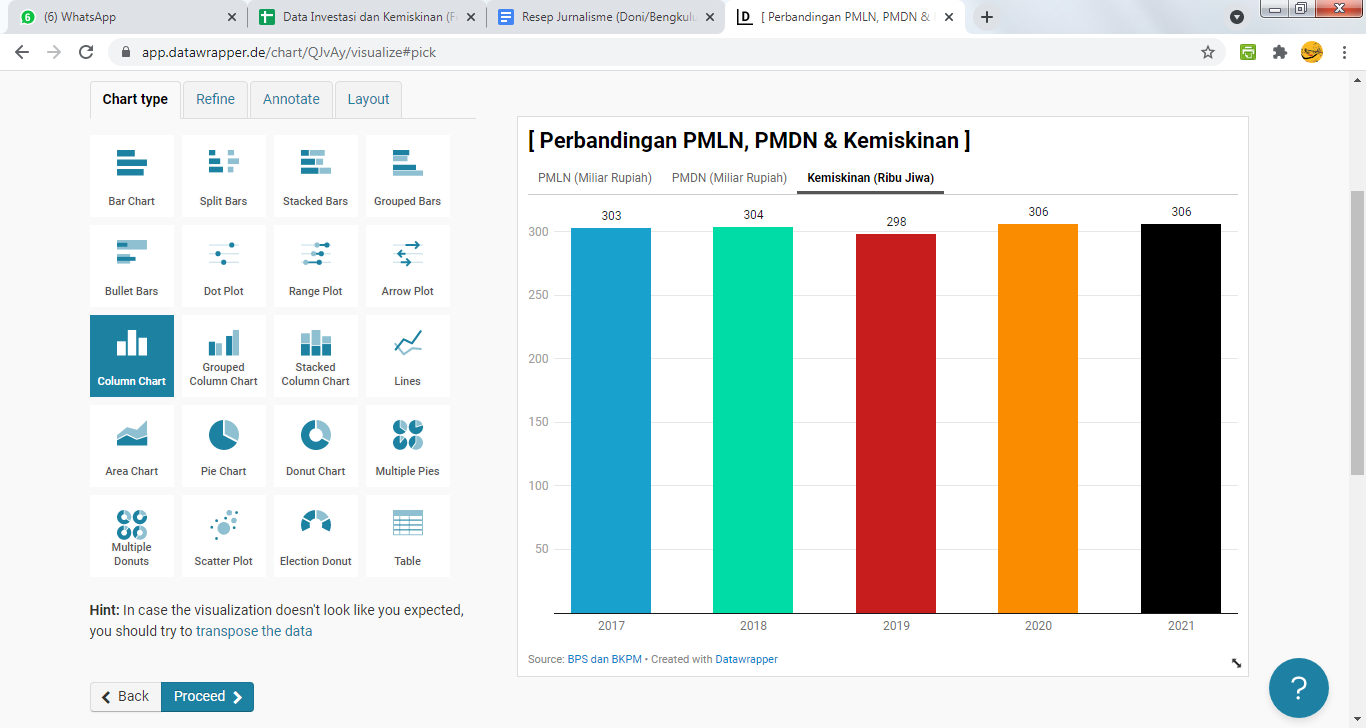Choose the Split Bars chart icon
The height and width of the screenshot is (728, 1366).
(223, 176)
